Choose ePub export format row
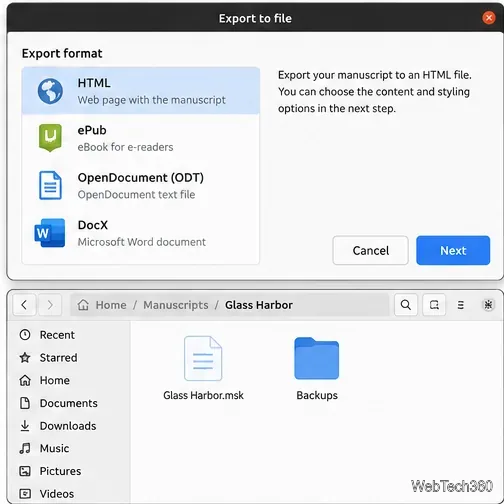This screenshot has height=504, width=504. [141, 138]
